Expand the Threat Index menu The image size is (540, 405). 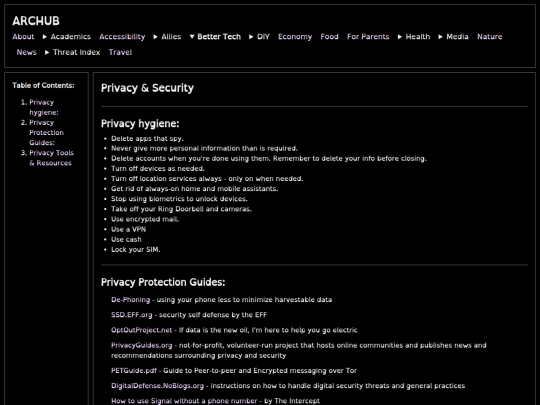(73, 52)
